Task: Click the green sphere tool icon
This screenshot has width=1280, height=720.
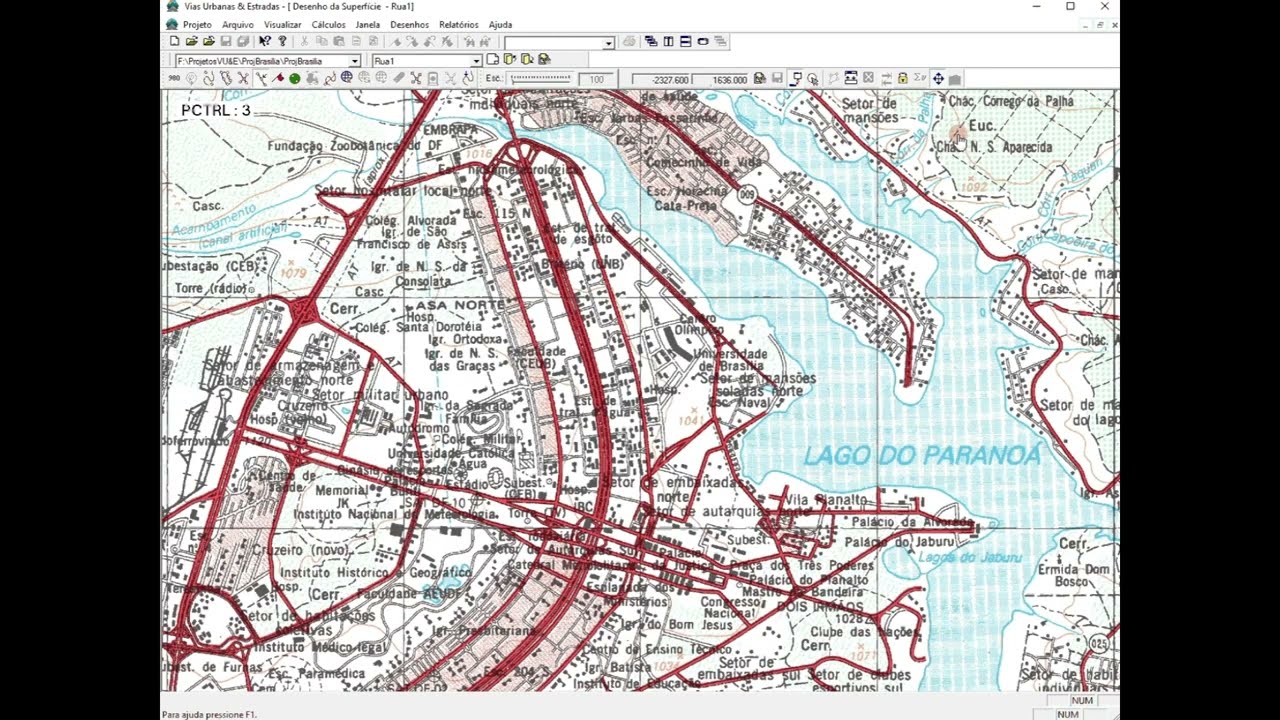Action: pyautogui.click(x=294, y=78)
